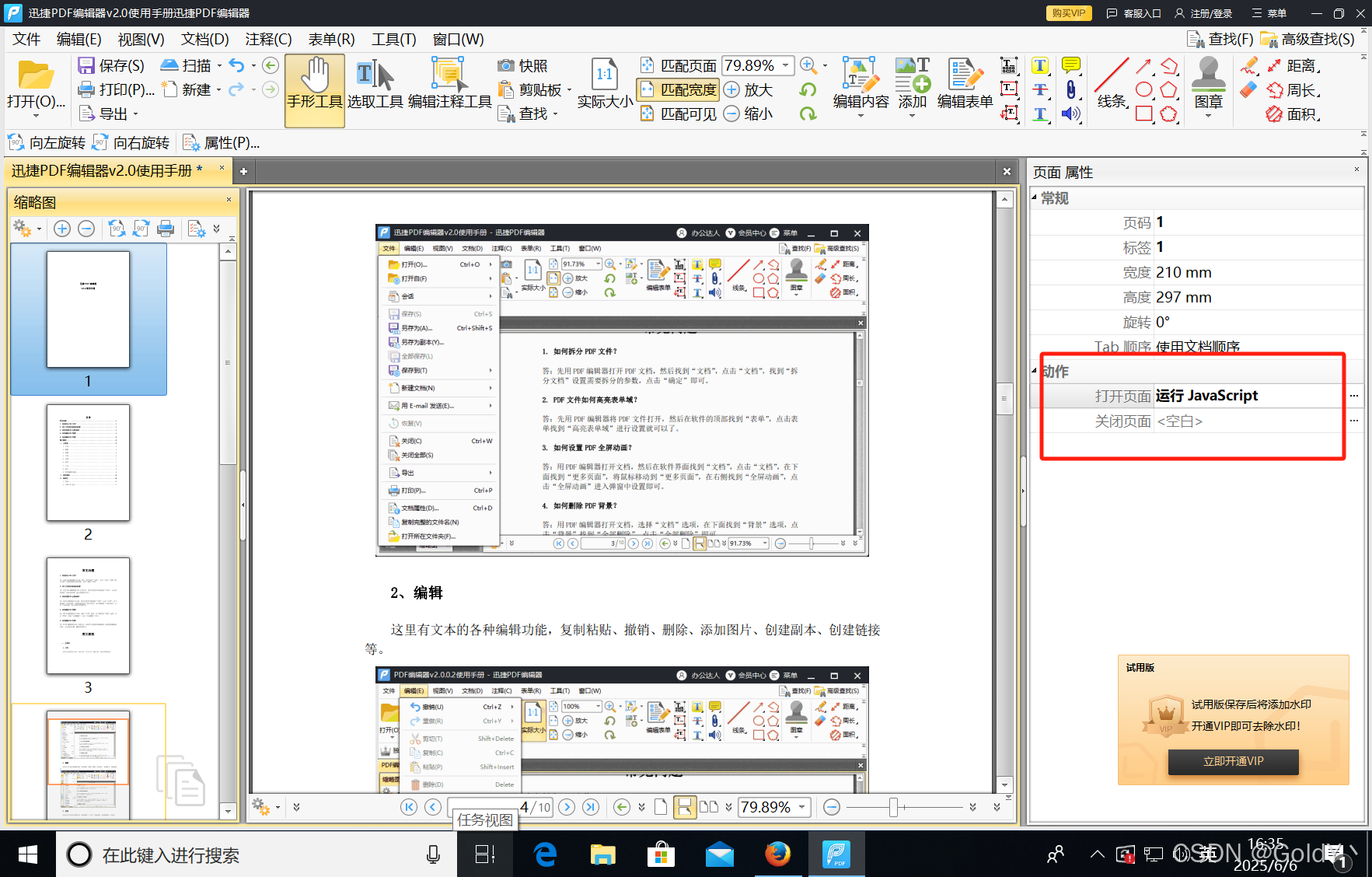Open the 视图(V) menu

point(141,39)
